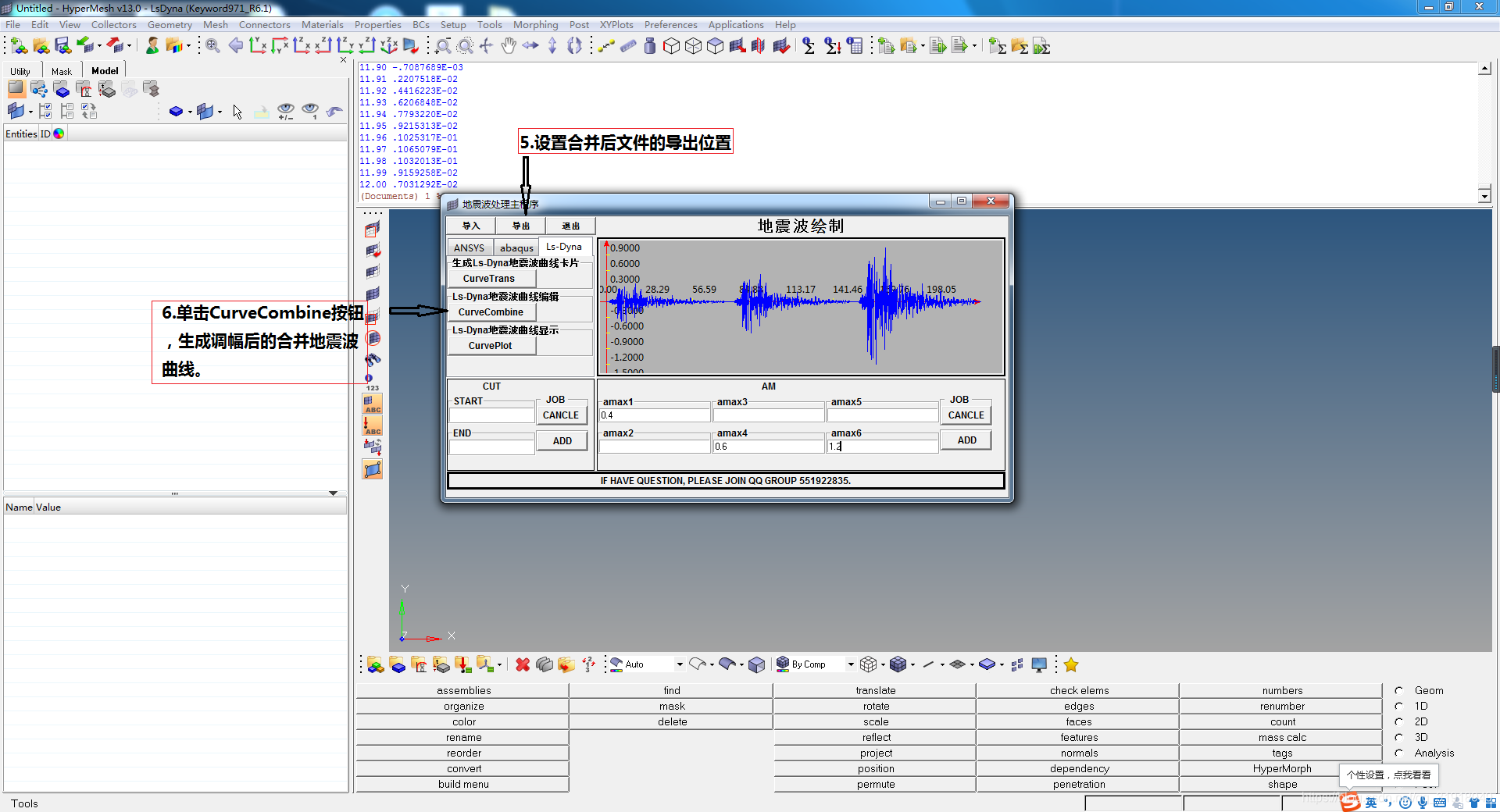Image resolution: width=1500 pixels, height=812 pixels.
Task: Switch to the abaqus tab
Action: coord(516,248)
